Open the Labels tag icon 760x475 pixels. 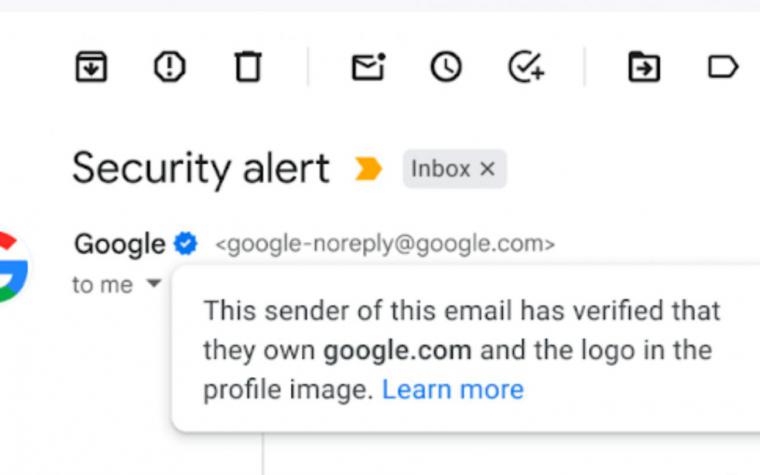pos(723,66)
